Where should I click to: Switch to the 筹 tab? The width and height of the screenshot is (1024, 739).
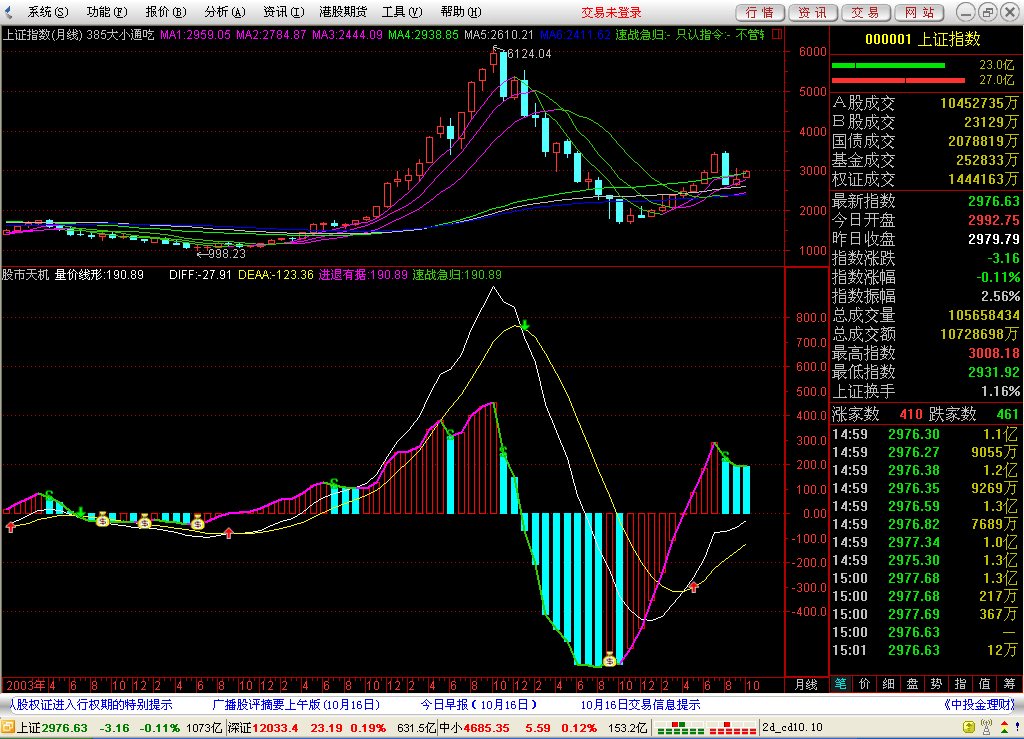click(x=1009, y=684)
